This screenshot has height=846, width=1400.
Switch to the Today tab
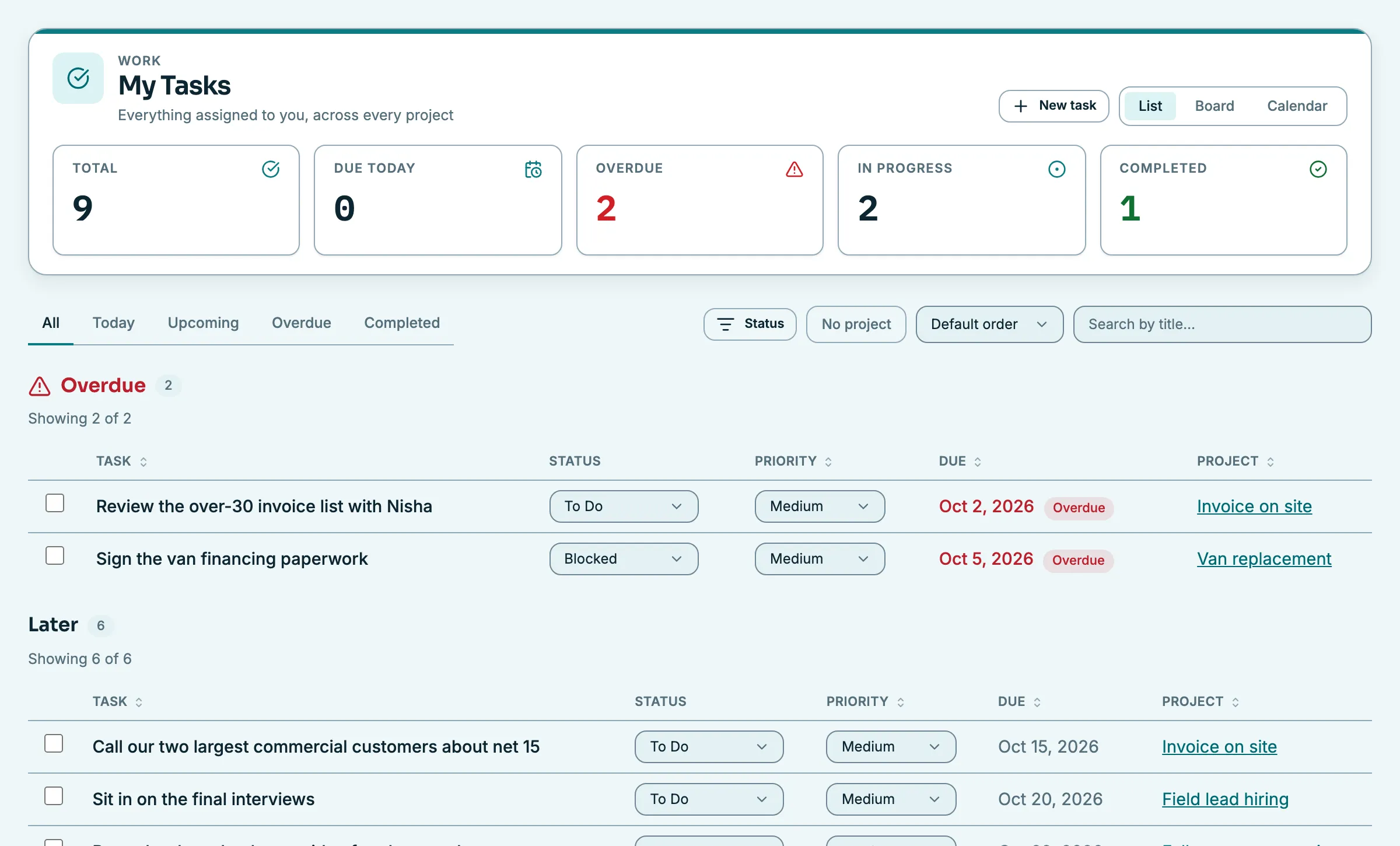[114, 323]
